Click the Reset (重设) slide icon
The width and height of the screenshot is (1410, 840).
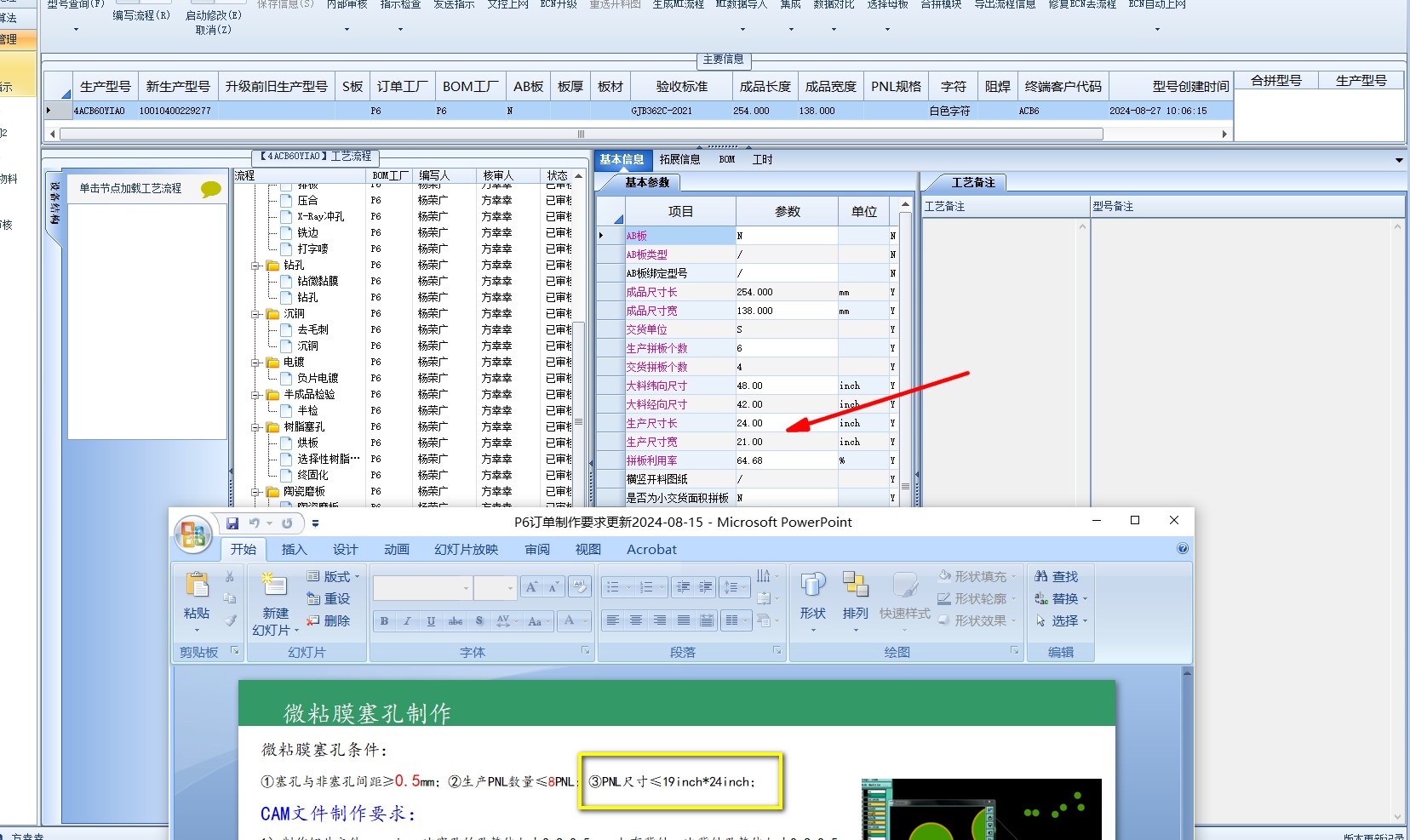(329, 598)
